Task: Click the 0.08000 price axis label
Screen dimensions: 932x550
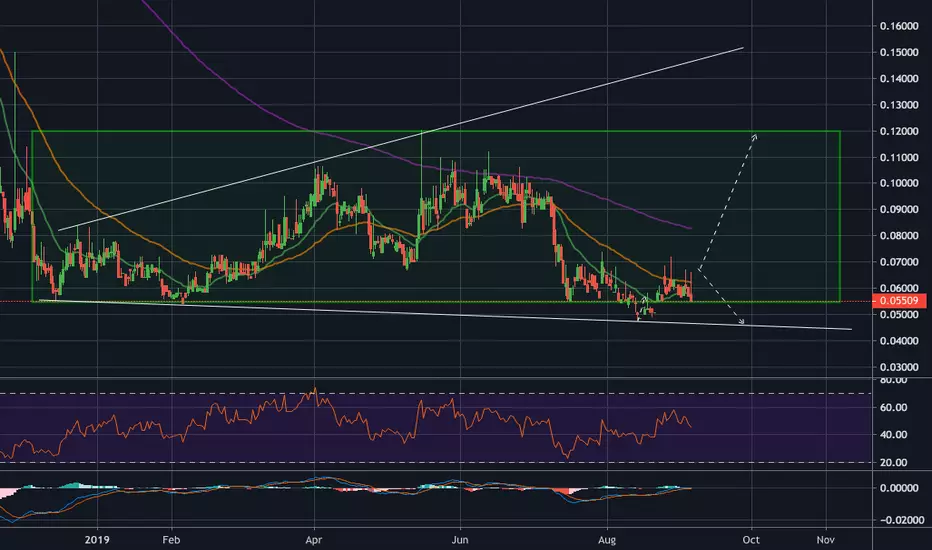Action: pyautogui.click(x=899, y=235)
